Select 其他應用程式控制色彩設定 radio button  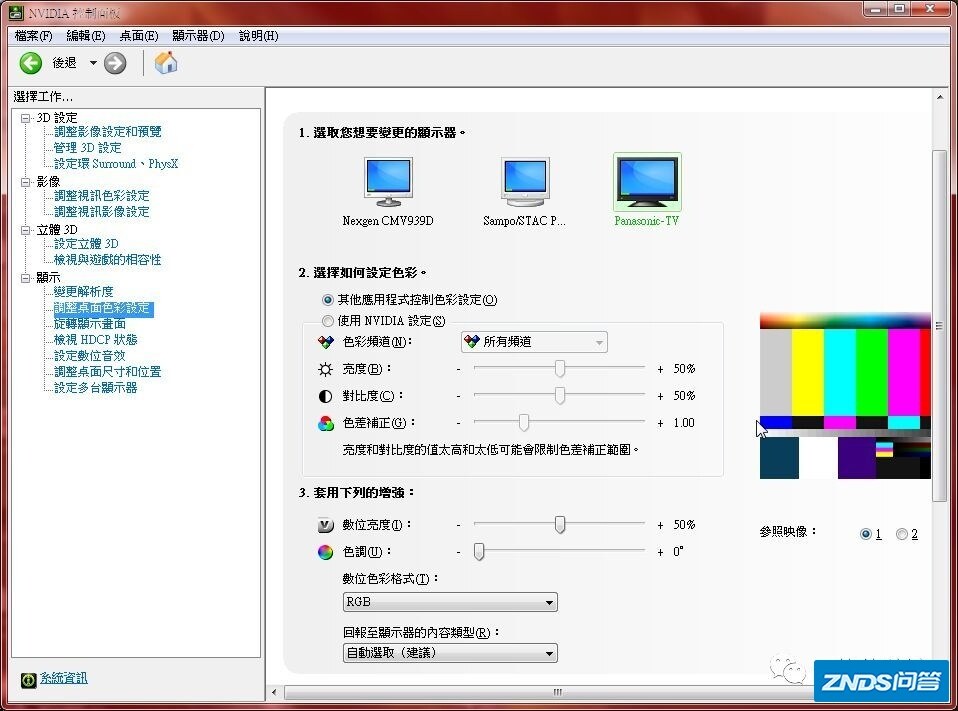point(327,300)
